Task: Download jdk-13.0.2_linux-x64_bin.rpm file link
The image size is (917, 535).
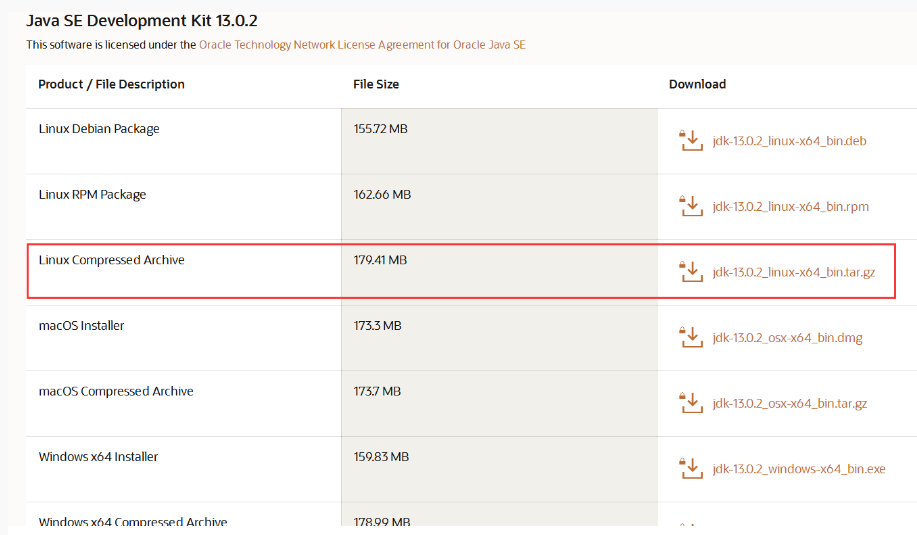Action: (x=790, y=207)
